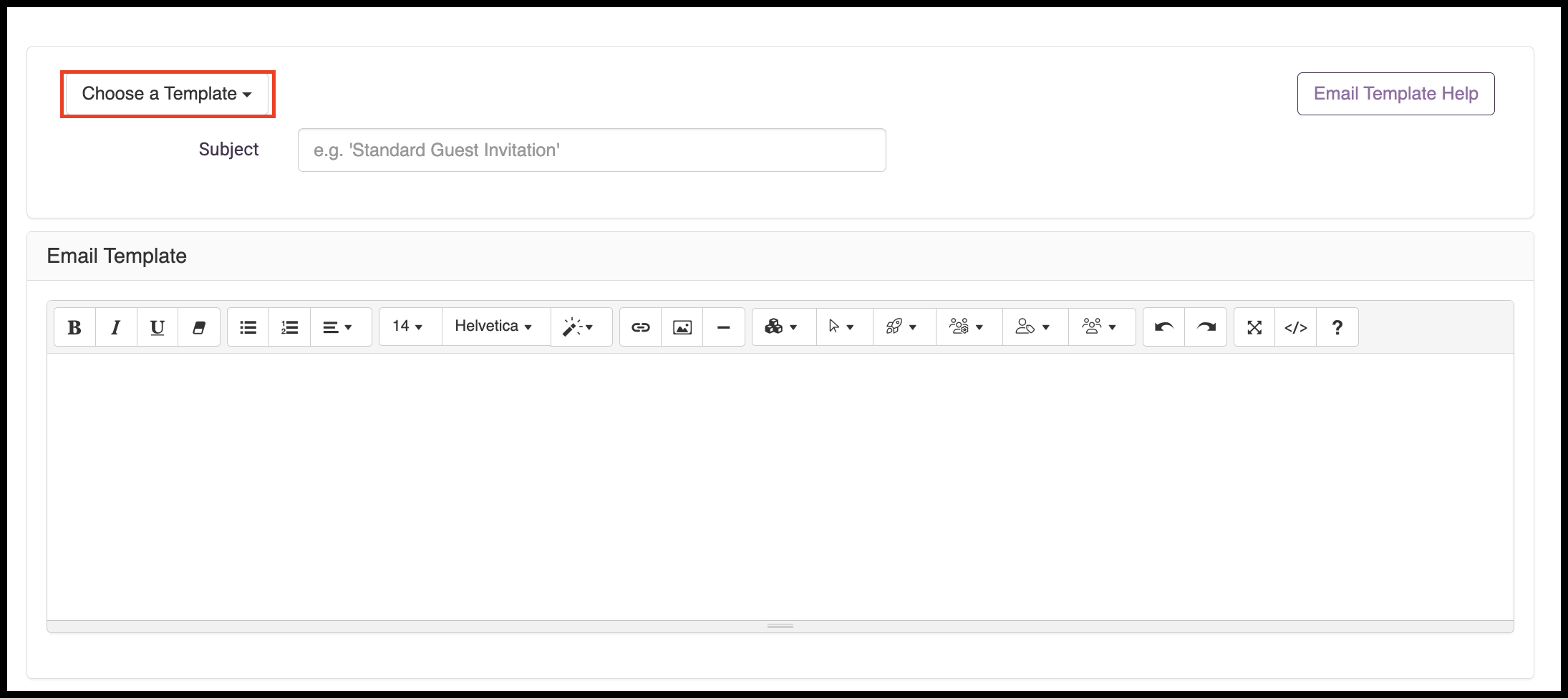Open the mouse pointer cursor dropdown
Image resolution: width=1568 pixels, height=699 pixels.
pyautogui.click(x=845, y=327)
